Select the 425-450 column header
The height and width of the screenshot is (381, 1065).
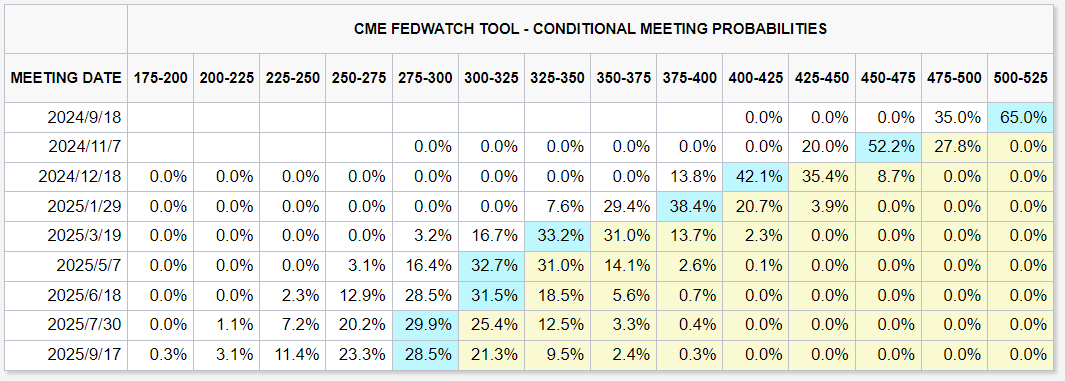pyautogui.click(x=822, y=78)
